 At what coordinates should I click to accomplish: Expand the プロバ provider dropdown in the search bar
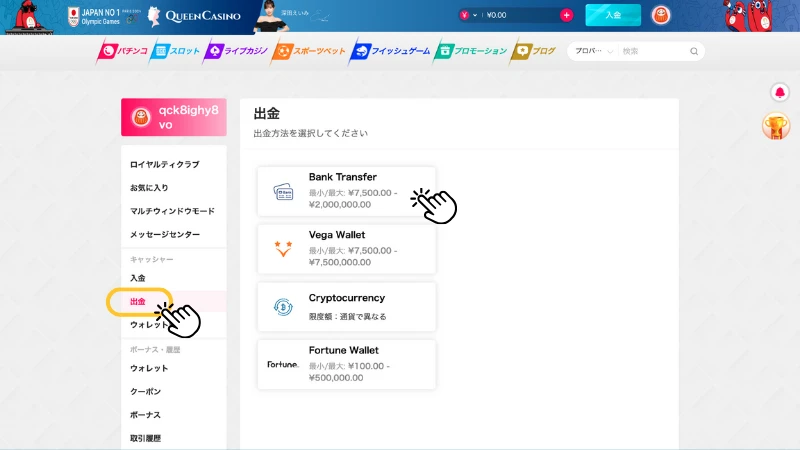(x=593, y=51)
